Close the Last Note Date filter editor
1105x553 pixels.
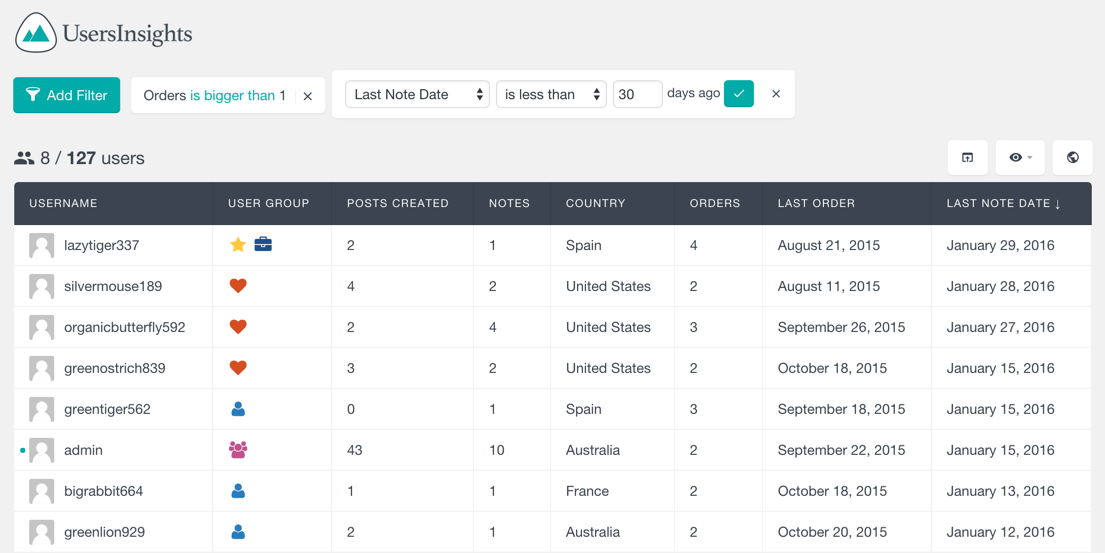pyautogui.click(x=776, y=94)
